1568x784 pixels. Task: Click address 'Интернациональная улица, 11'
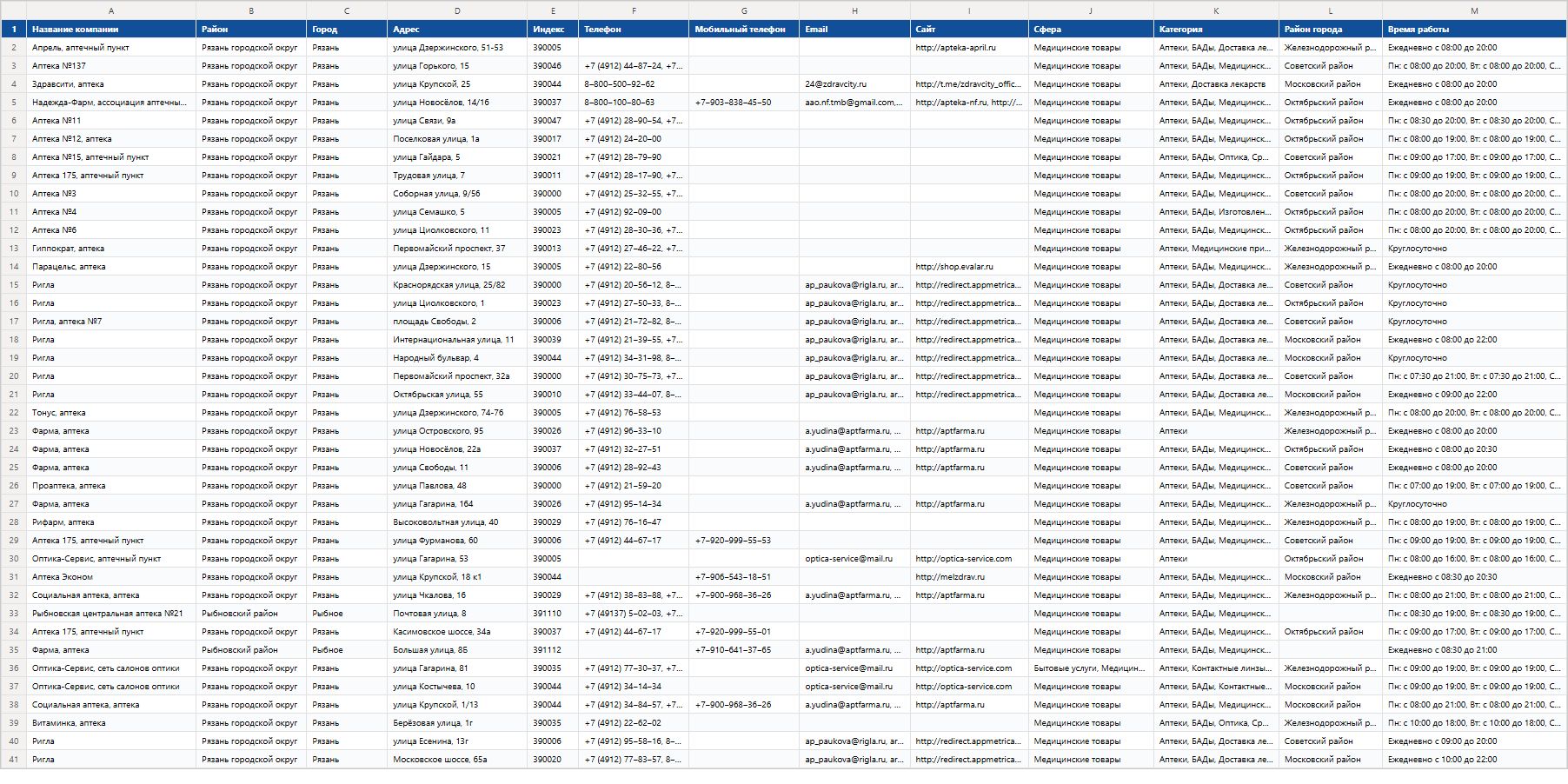(x=457, y=339)
